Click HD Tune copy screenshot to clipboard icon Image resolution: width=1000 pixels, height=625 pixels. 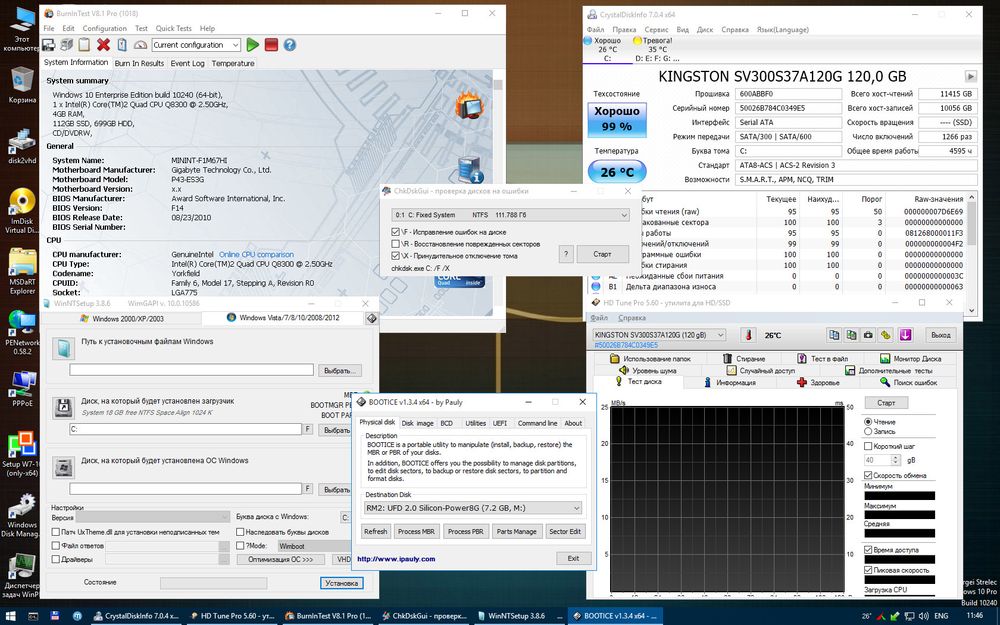pyautogui.click(x=851, y=335)
